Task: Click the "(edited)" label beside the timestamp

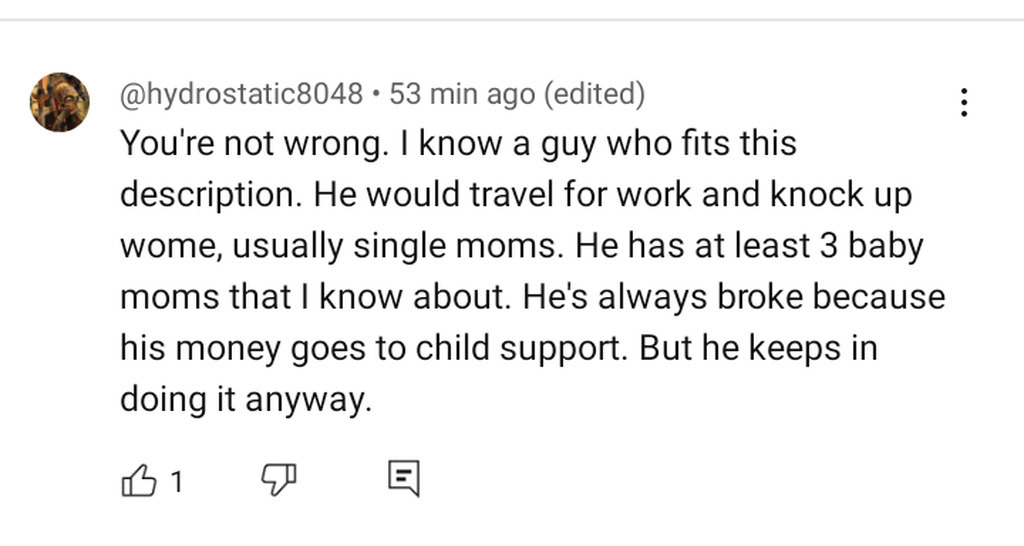Action: click(x=594, y=95)
